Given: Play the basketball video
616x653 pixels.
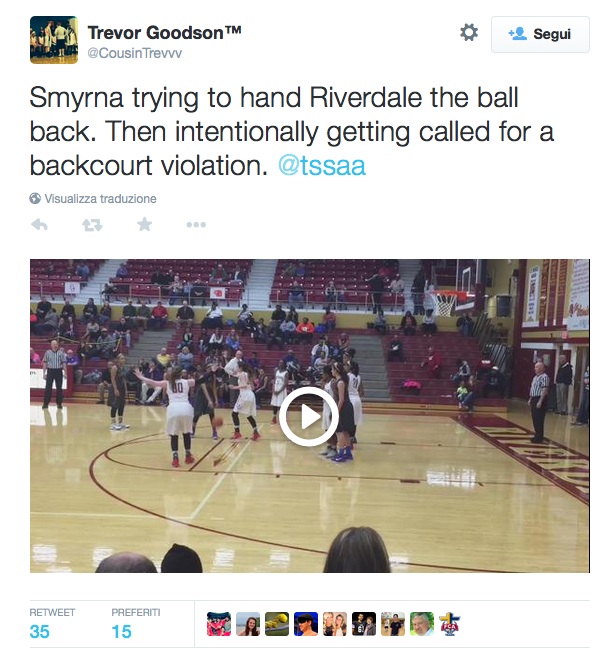Looking at the screenshot, I should (309, 416).
